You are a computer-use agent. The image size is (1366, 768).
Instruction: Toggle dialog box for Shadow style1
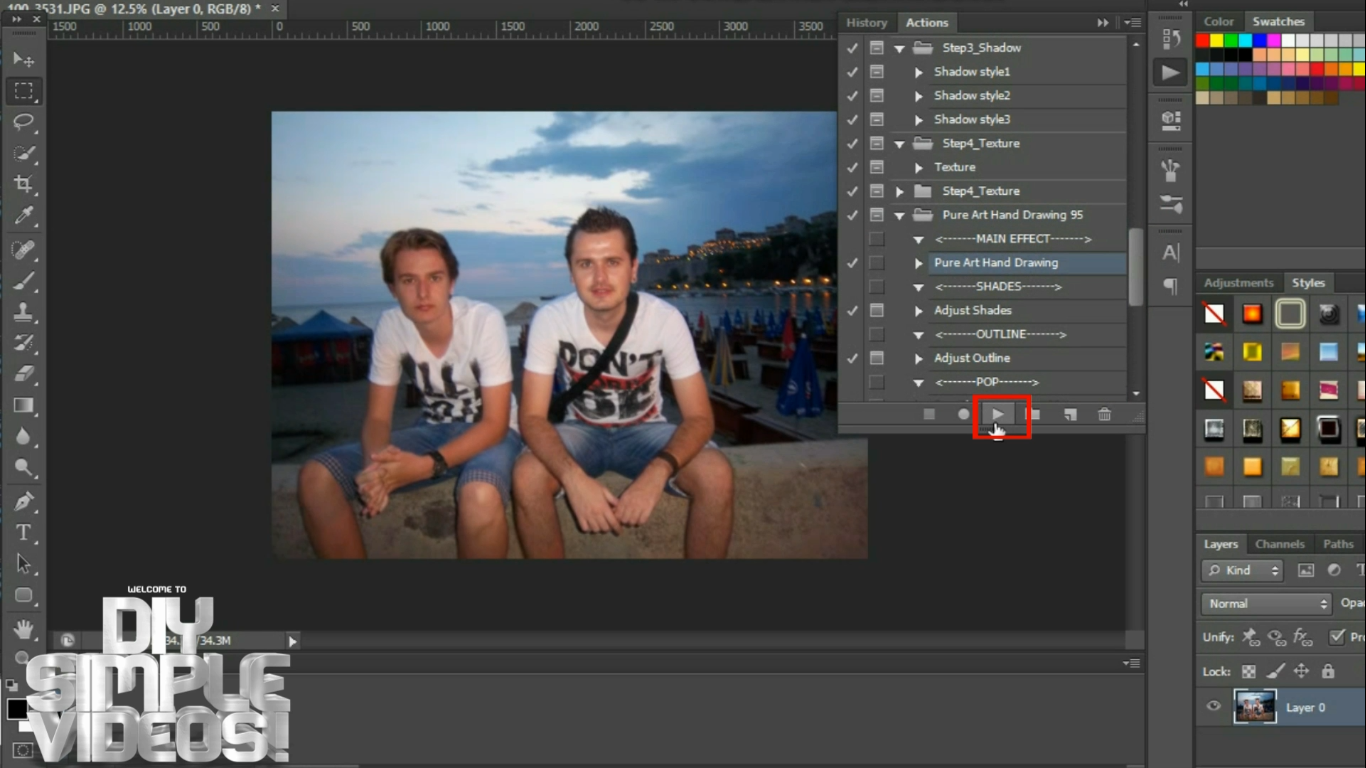pyautogui.click(x=877, y=72)
